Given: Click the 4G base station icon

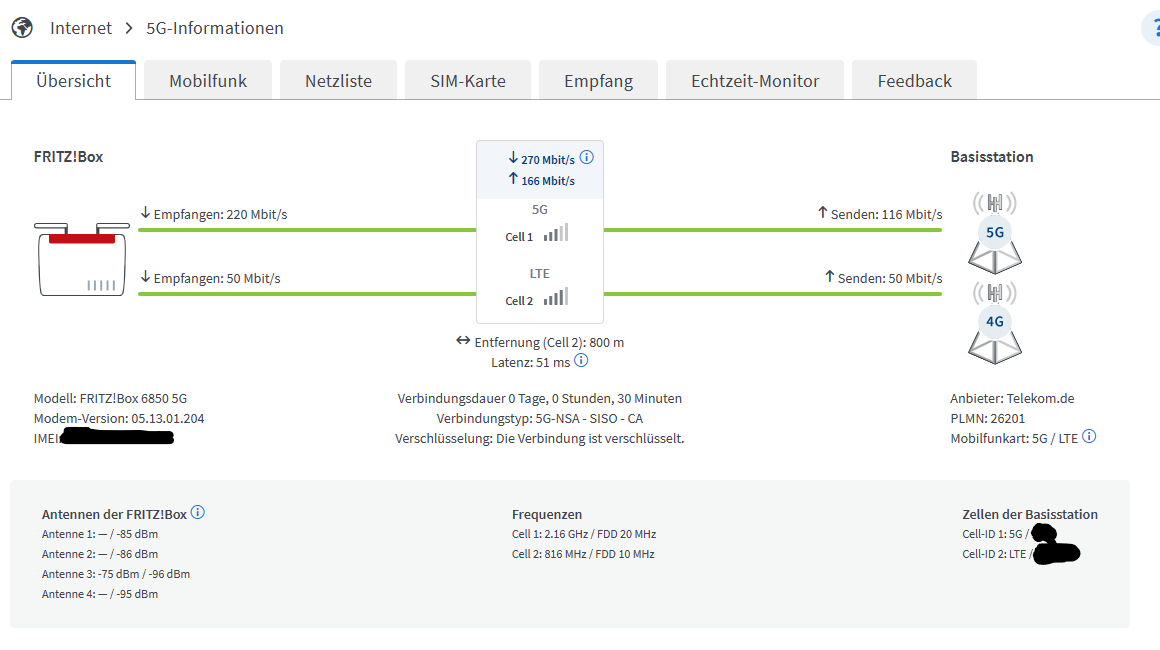Looking at the screenshot, I should click(x=994, y=321).
